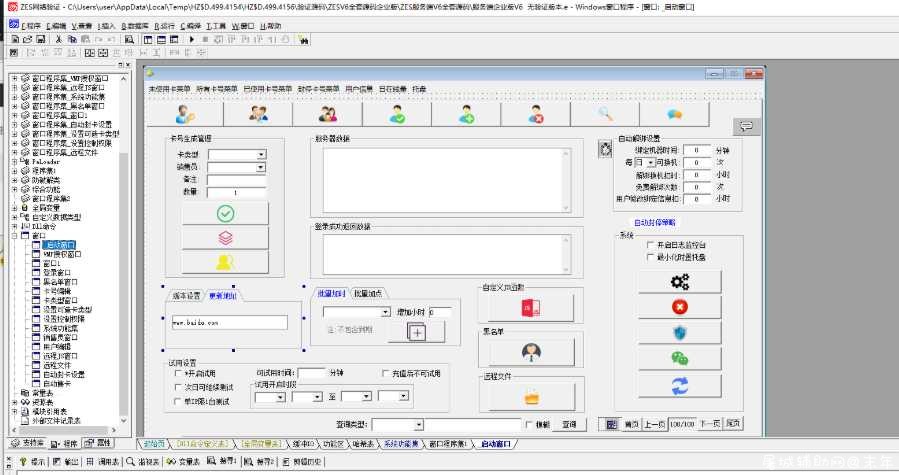899x475 pixels.
Task: Click the orange remote file folder button
Action: [531, 397]
